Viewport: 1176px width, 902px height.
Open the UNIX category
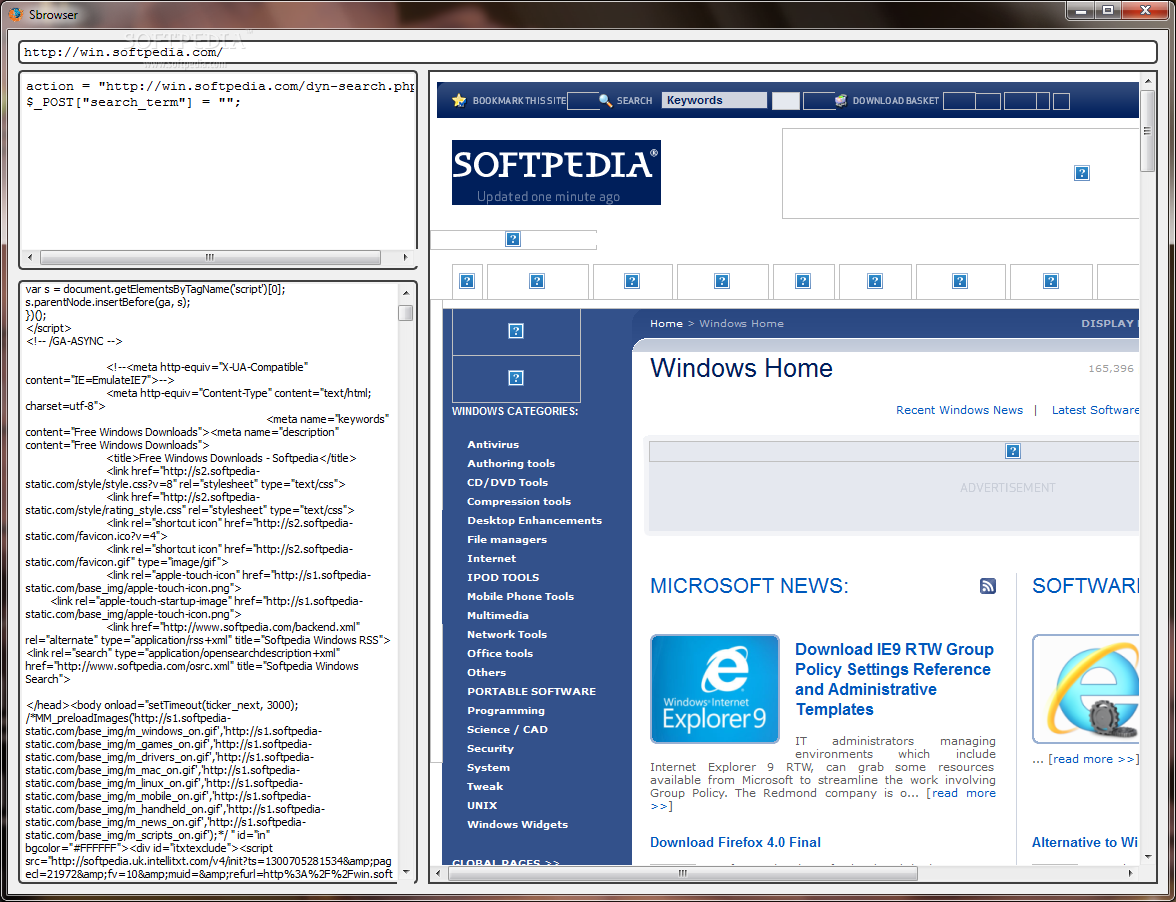[482, 805]
